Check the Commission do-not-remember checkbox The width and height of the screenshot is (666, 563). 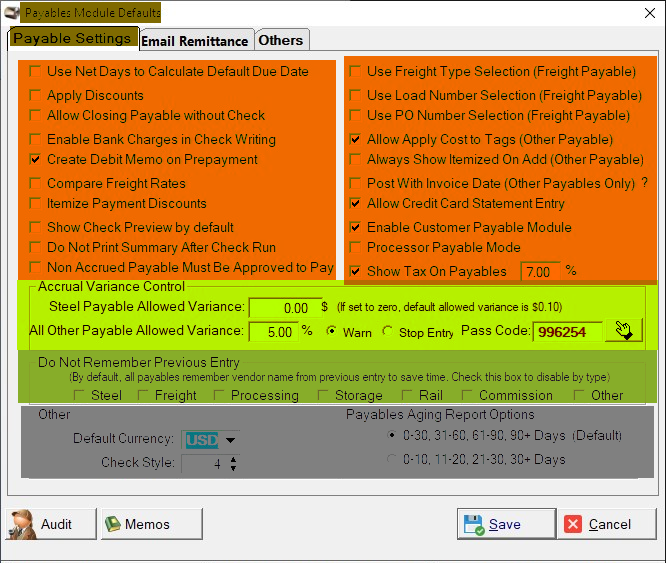pyautogui.click(x=467, y=395)
